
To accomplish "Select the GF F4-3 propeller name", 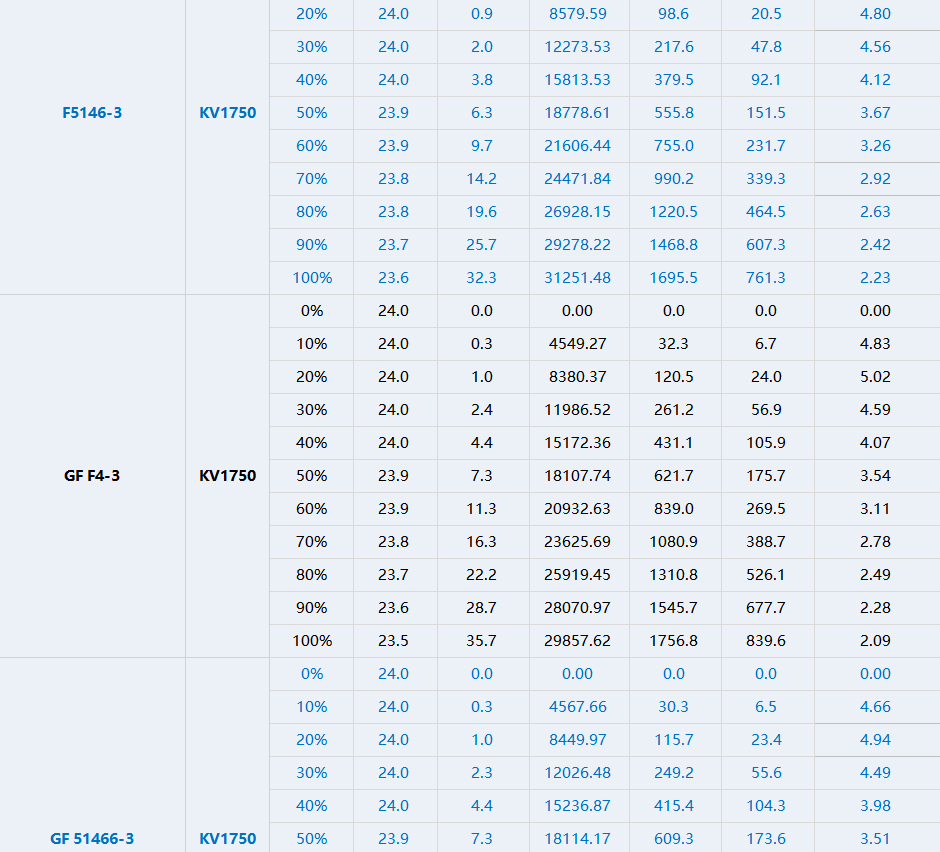I will [x=92, y=476].
